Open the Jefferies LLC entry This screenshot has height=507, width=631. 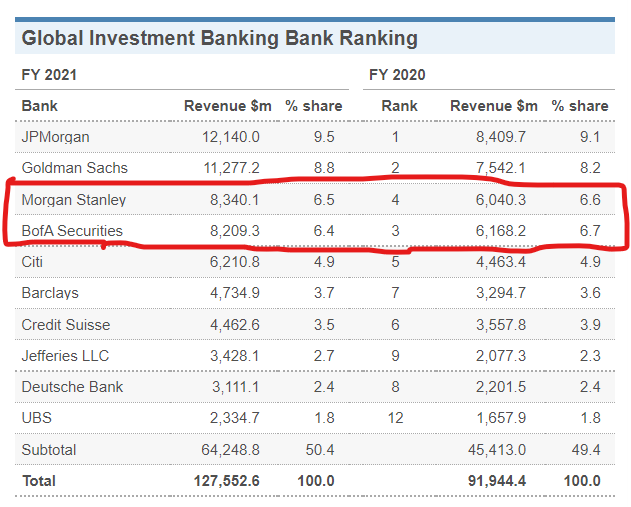pos(66,356)
